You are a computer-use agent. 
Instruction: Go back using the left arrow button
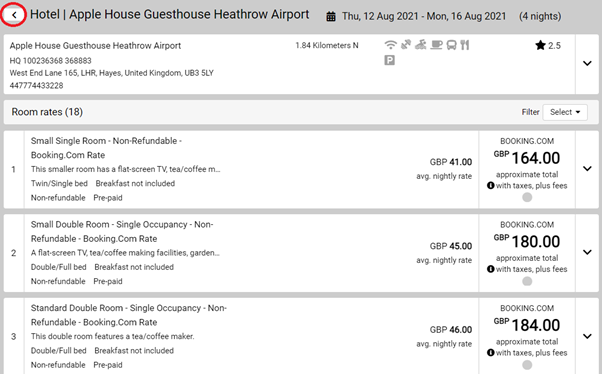14,15
